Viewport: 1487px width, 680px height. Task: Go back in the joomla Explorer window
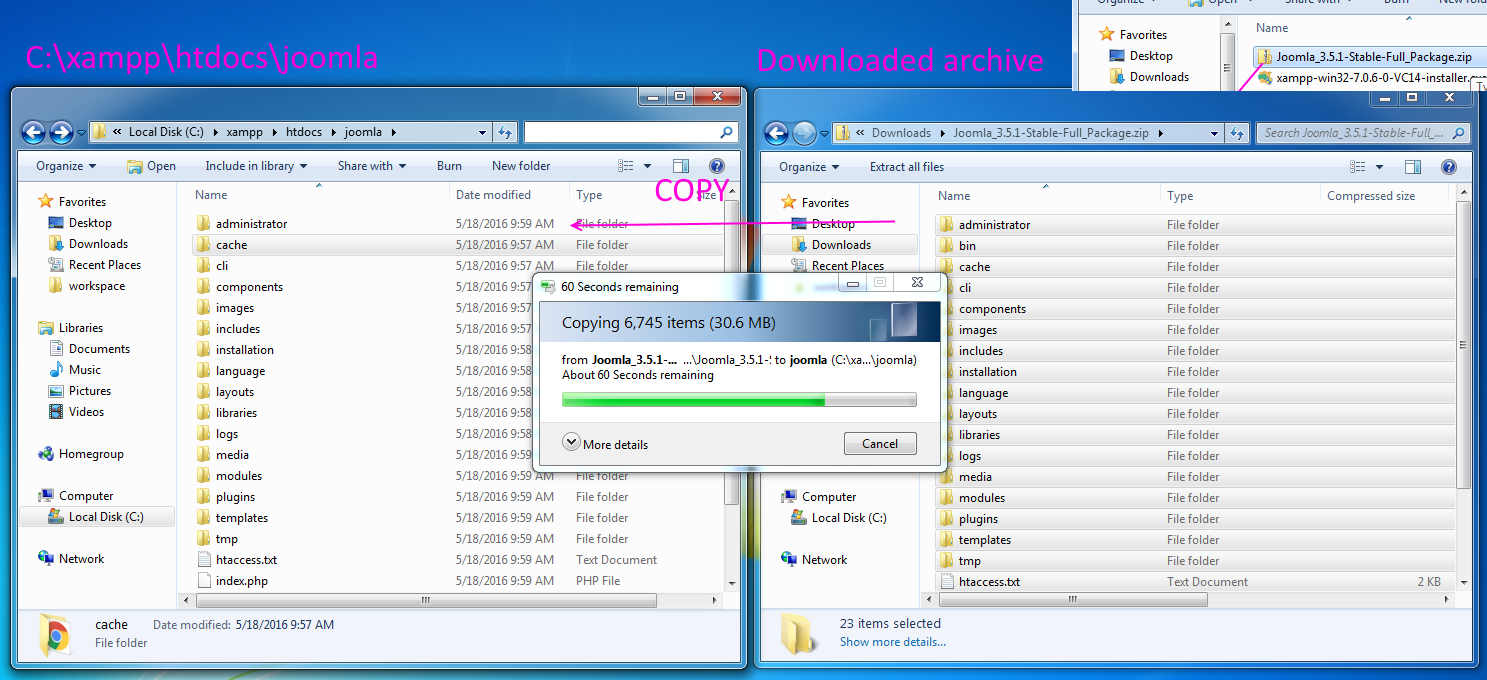point(33,132)
